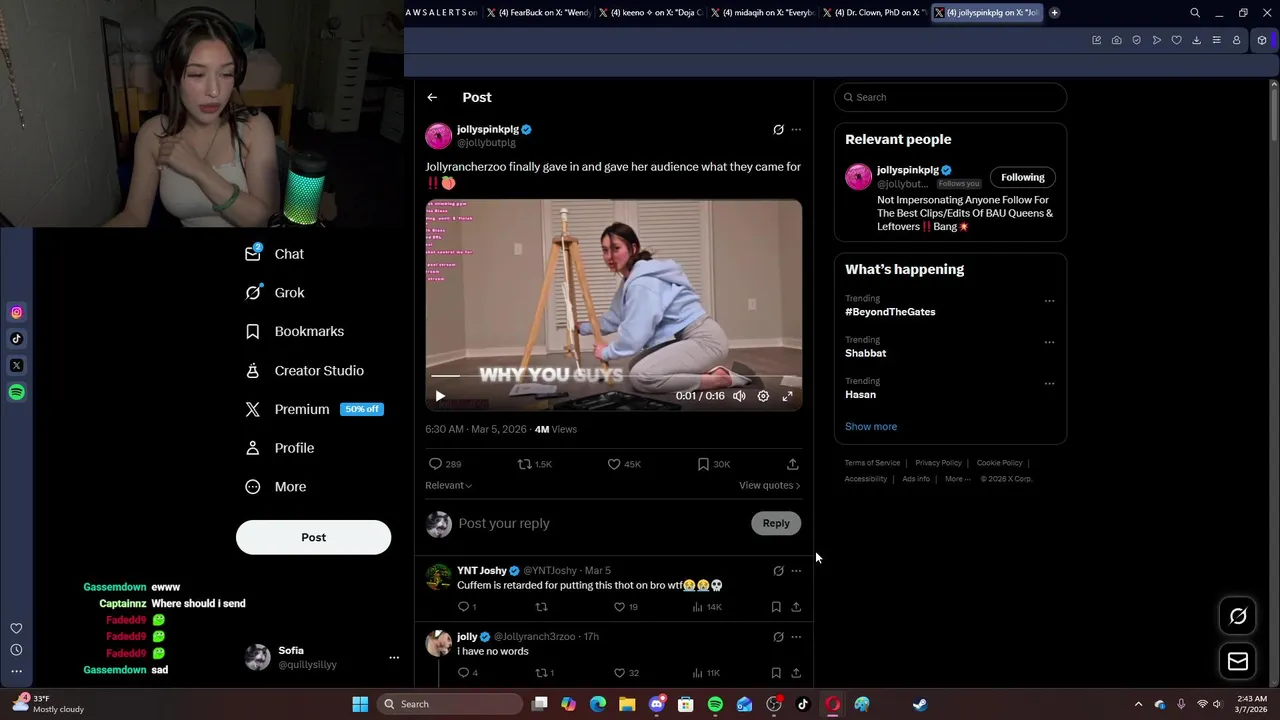Screen dimensions: 1280x720
Task: Open Creator Studio in the sidebar
Action: tap(304, 370)
